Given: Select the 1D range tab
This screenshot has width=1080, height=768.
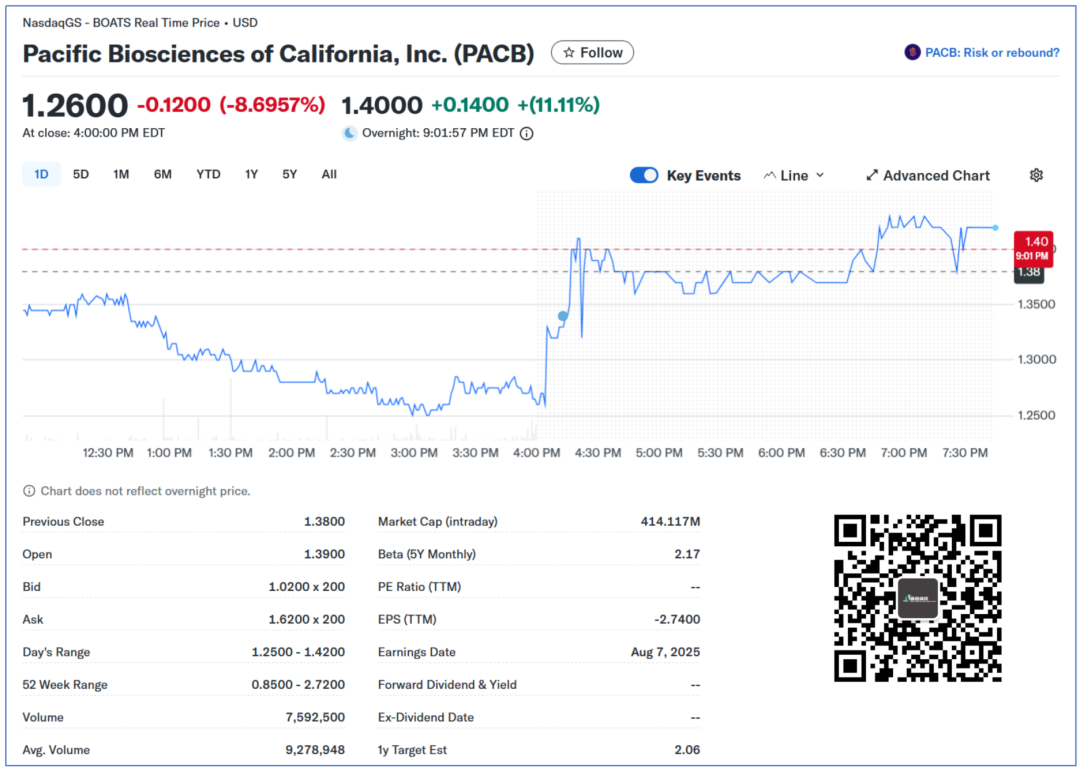Looking at the screenshot, I should [x=41, y=174].
